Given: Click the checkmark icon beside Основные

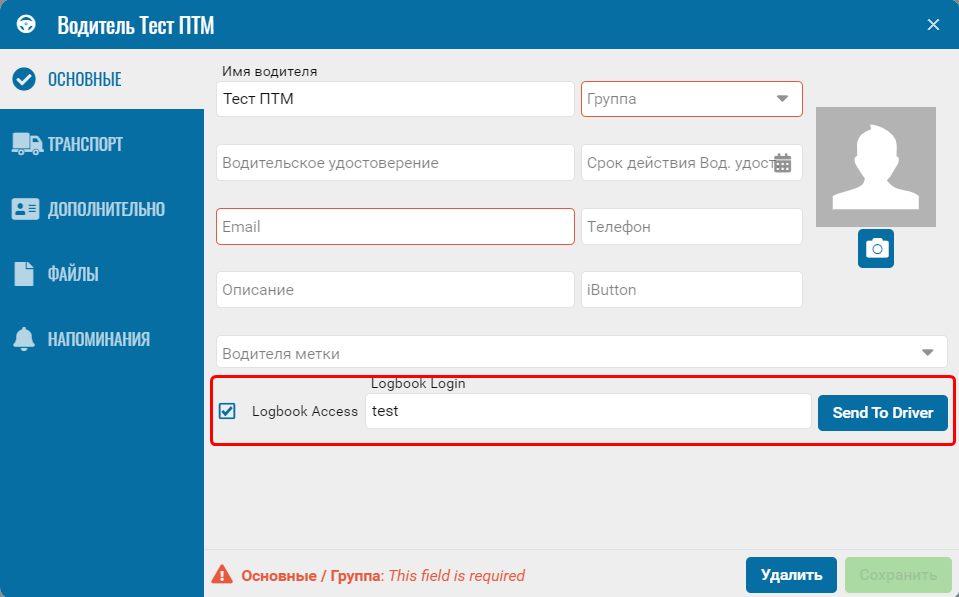Looking at the screenshot, I should [x=24, y=79].
